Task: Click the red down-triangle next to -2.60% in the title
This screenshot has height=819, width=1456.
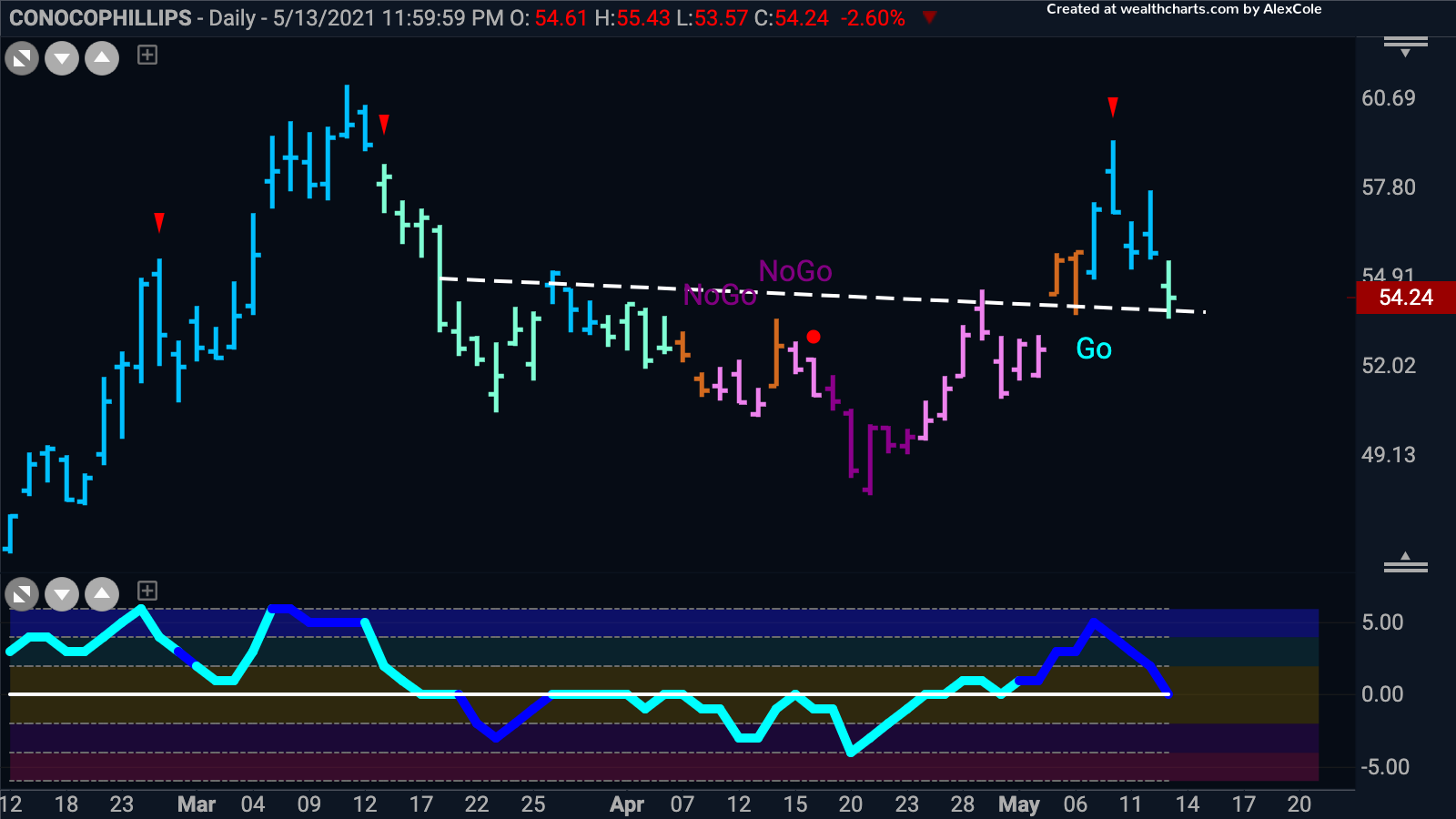Action: [929, 17]
